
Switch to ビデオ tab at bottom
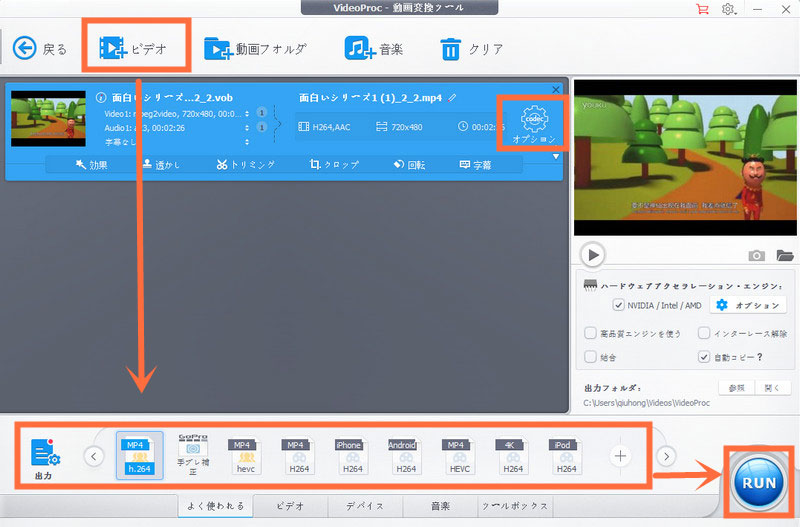click(x=290, y=506)
